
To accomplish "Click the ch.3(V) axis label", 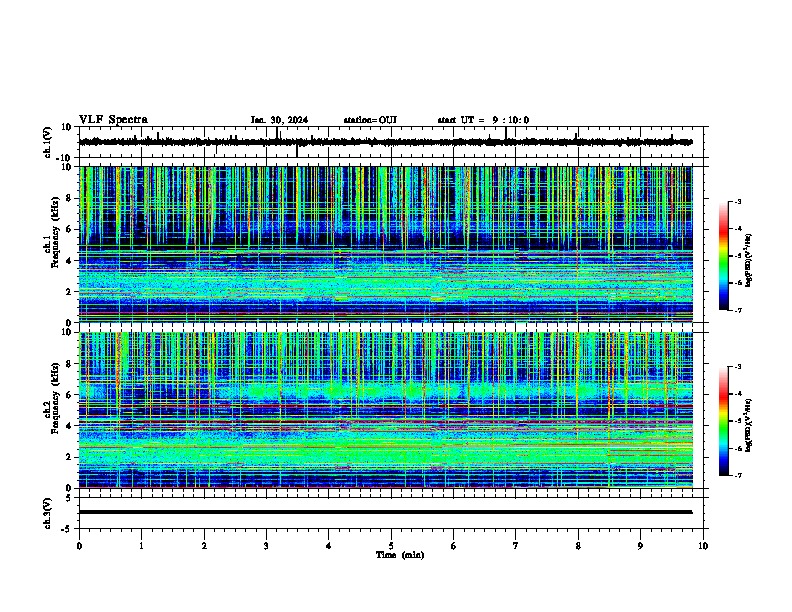I will pyautogui.click(x=47, y=513).
